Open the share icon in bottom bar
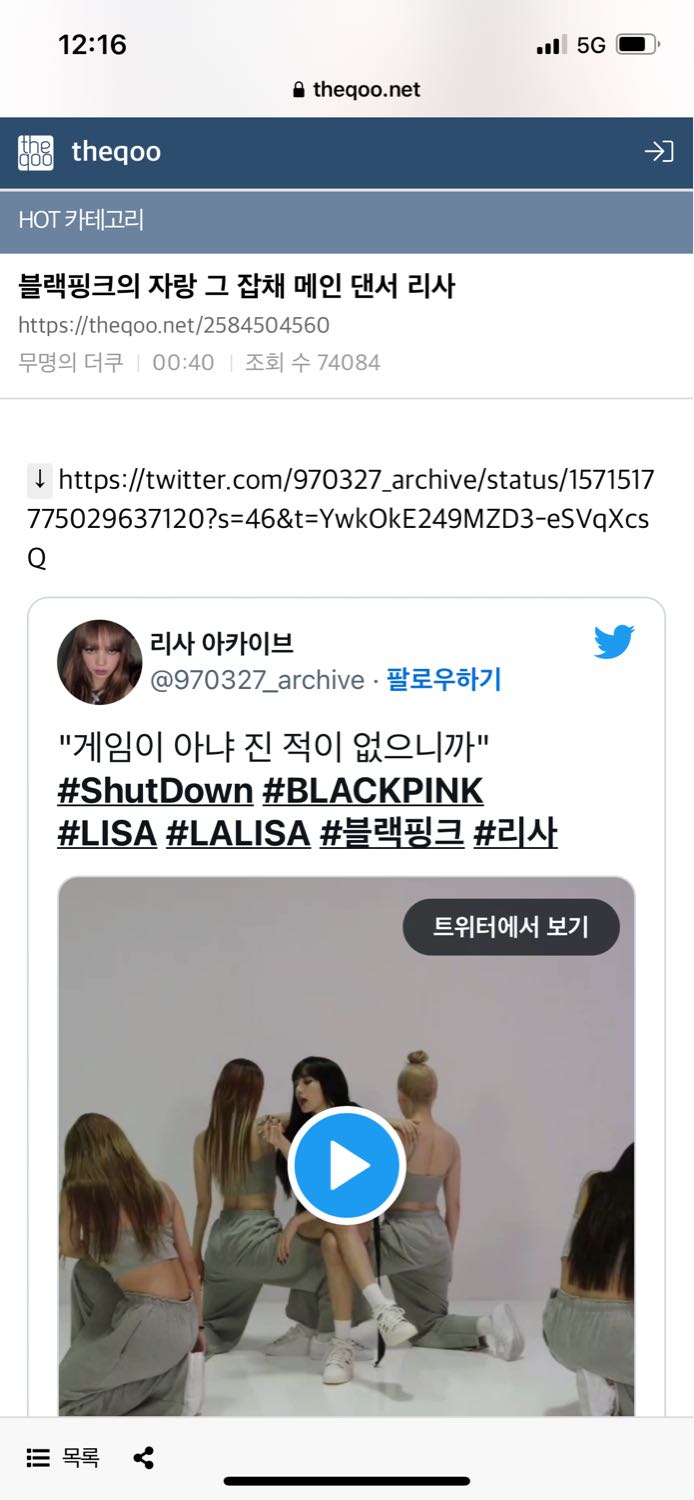The width and height of the screenshot is (694, 1500). [144, 1458]
